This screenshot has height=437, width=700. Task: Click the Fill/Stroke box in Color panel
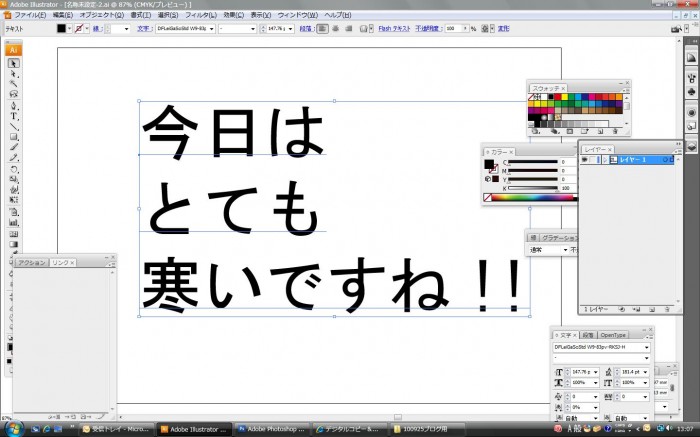click(x=491, y=166)
